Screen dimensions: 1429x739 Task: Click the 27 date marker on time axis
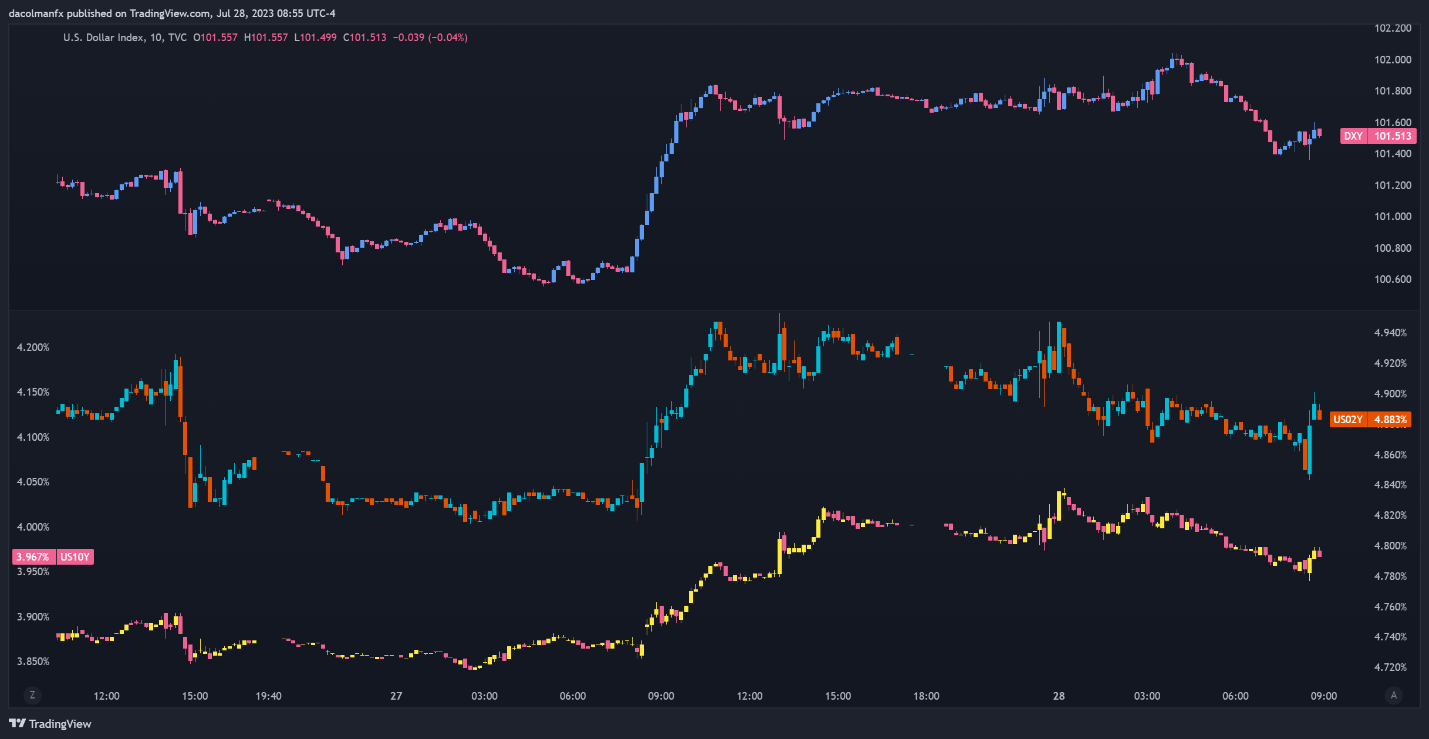coord(396,696)
